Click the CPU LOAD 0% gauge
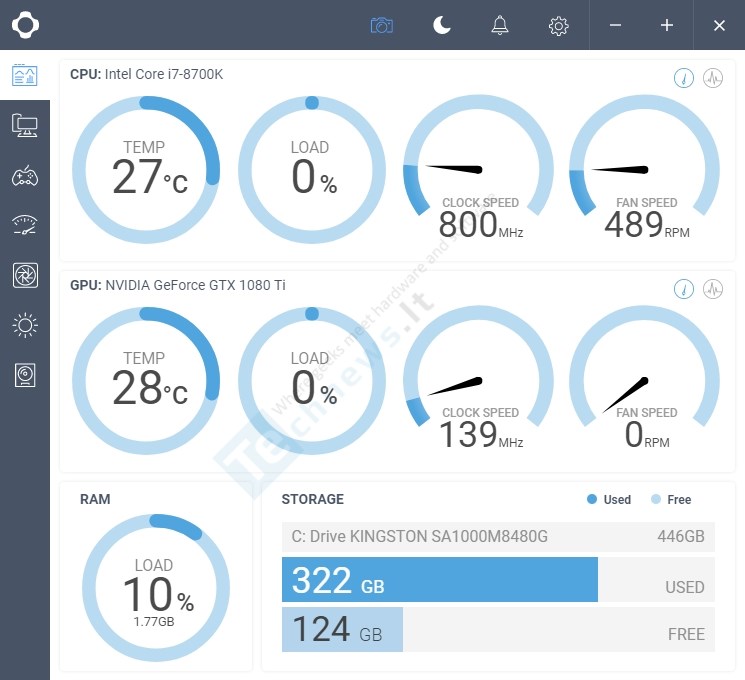Viewport: 745px width, 680px height. click(x=312, y=170)
